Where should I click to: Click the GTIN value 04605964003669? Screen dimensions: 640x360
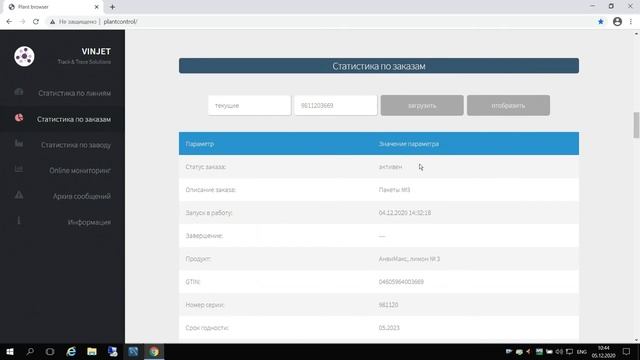click(401, 282)
